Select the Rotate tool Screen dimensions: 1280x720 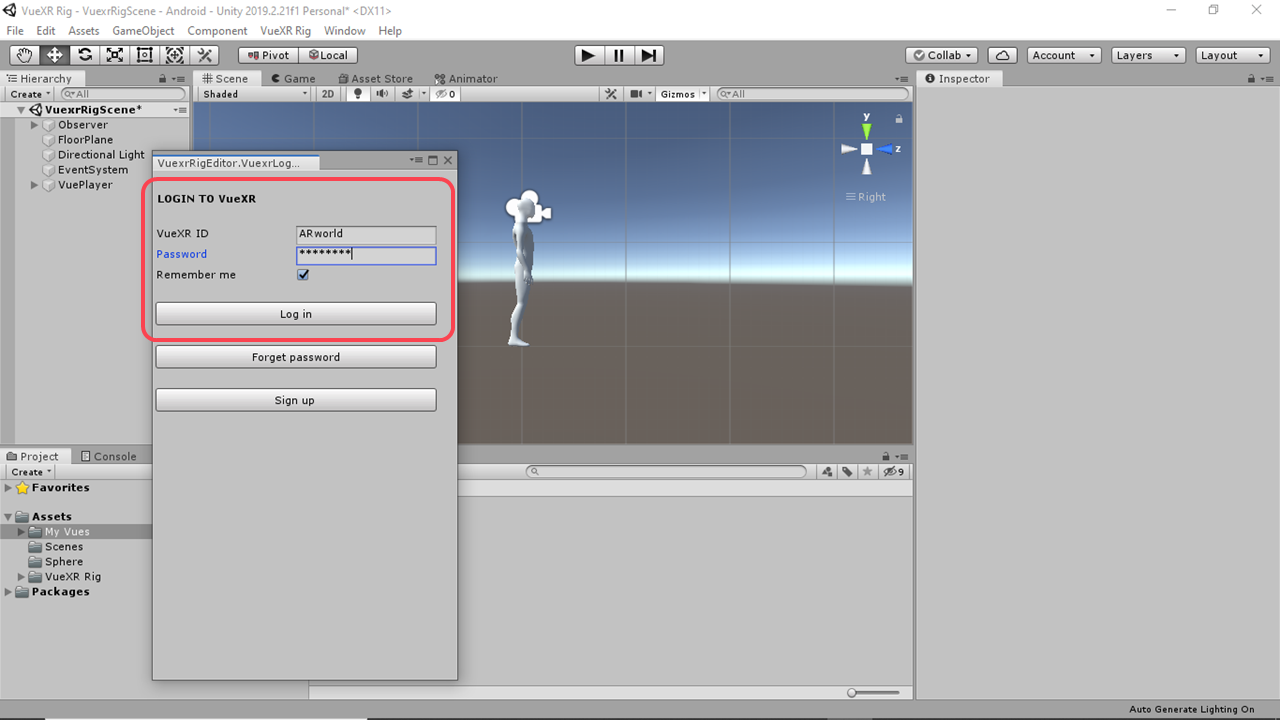[85, 55]
